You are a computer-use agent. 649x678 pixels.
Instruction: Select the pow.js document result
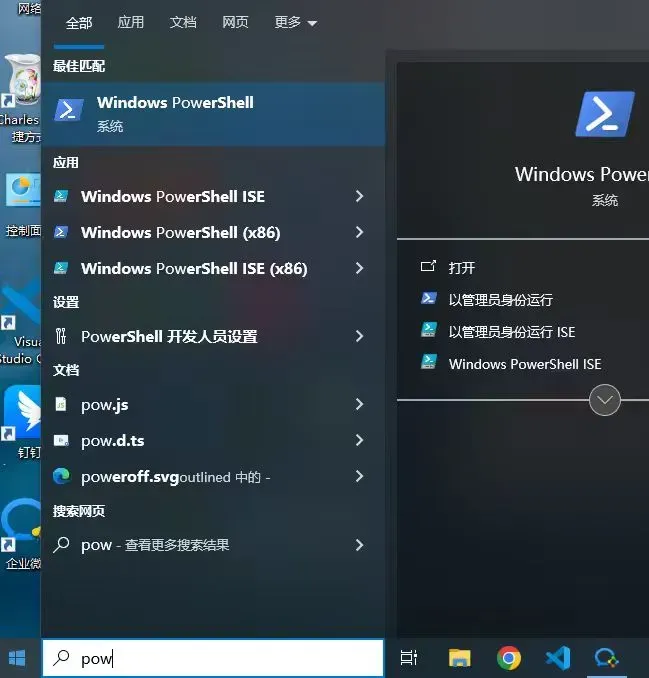[x=105, y=405]
